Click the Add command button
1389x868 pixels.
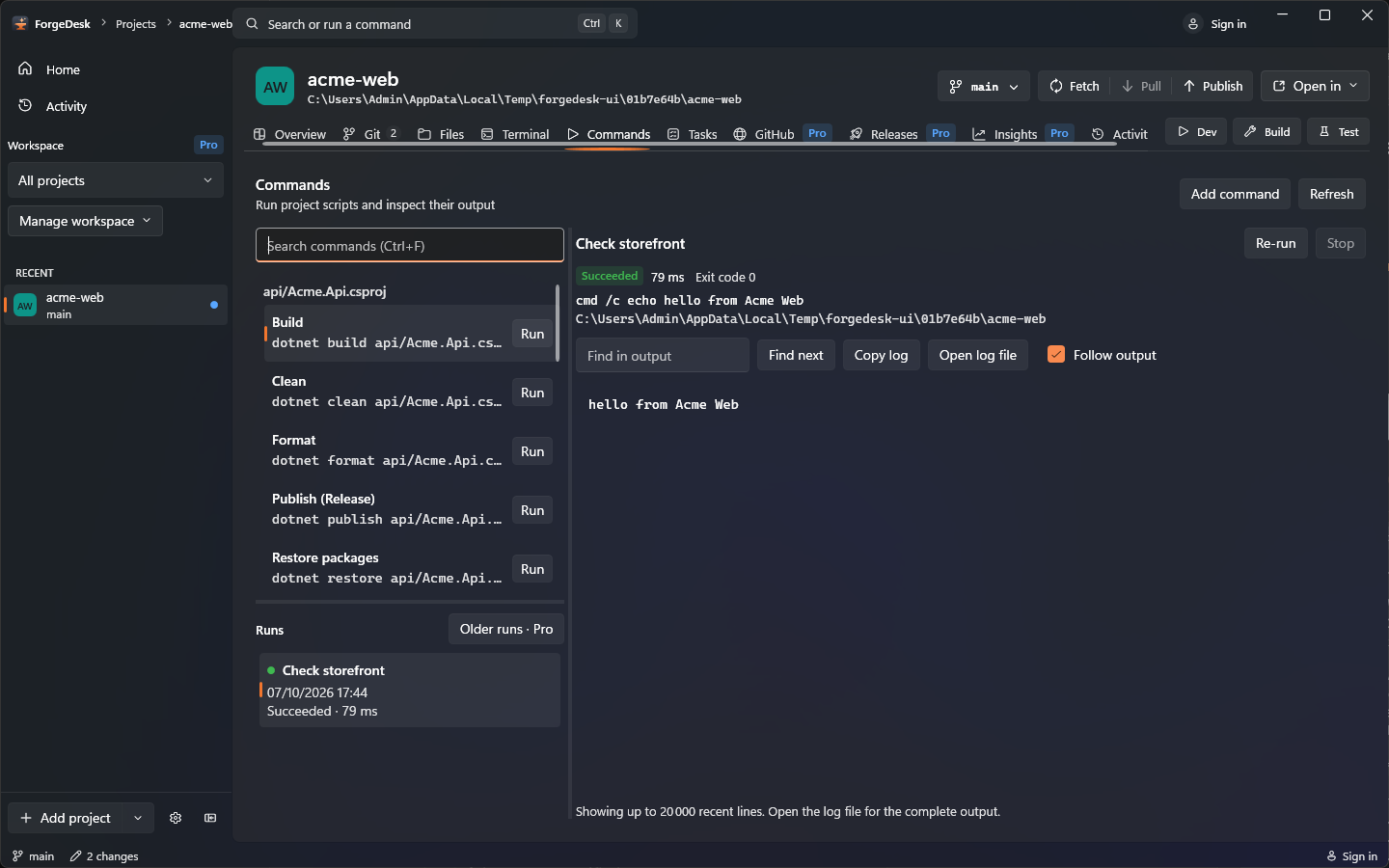1235,194
